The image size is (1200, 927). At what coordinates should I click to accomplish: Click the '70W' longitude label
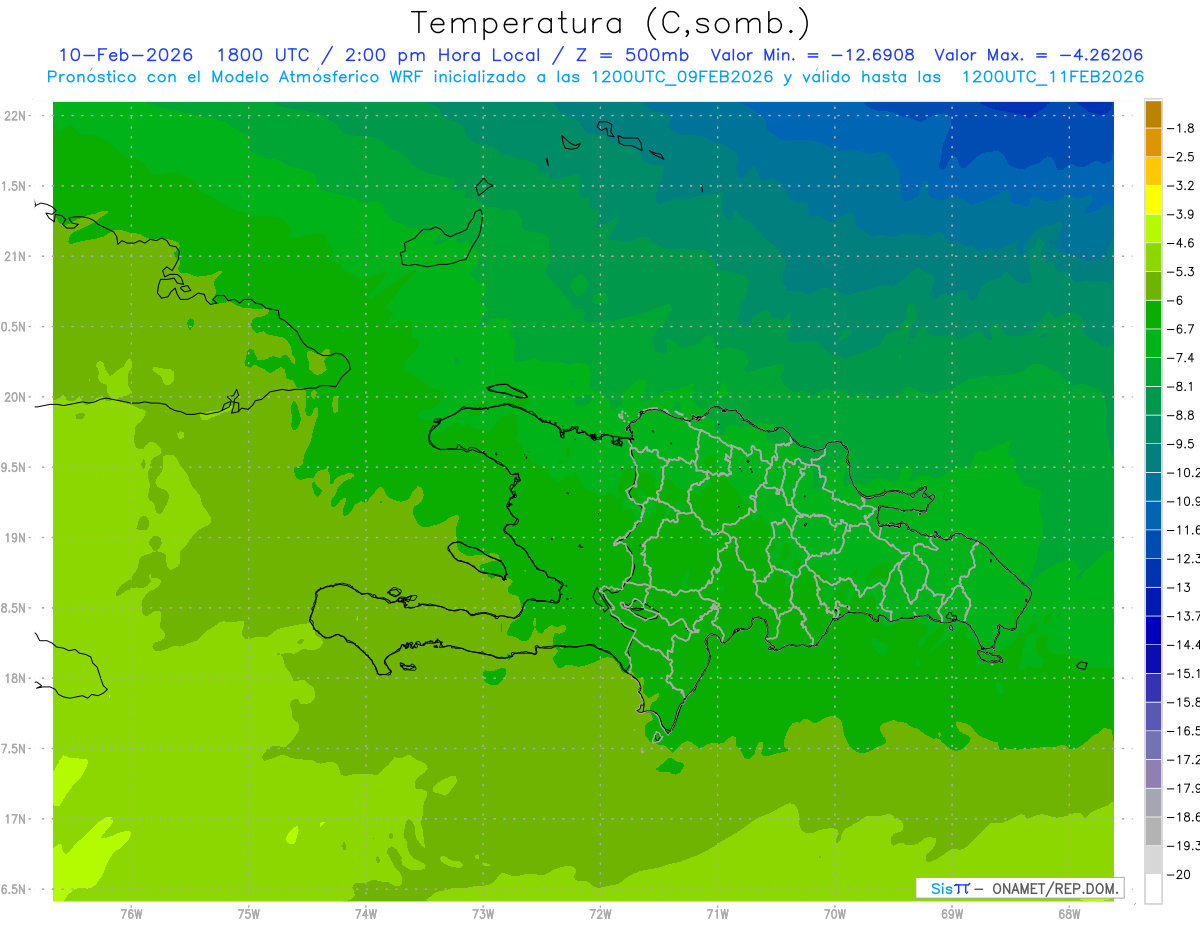point(835,914)
